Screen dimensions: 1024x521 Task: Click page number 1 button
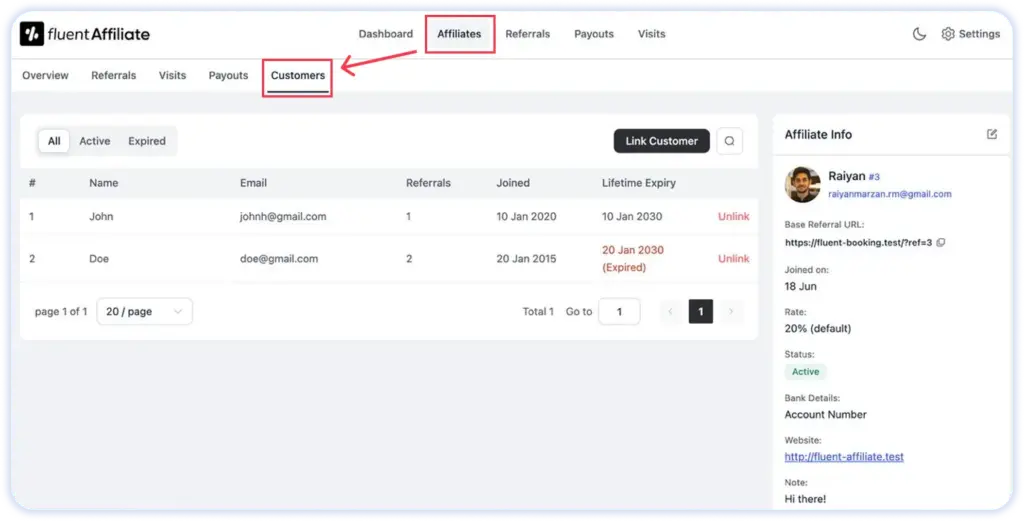tap(701, 311)
